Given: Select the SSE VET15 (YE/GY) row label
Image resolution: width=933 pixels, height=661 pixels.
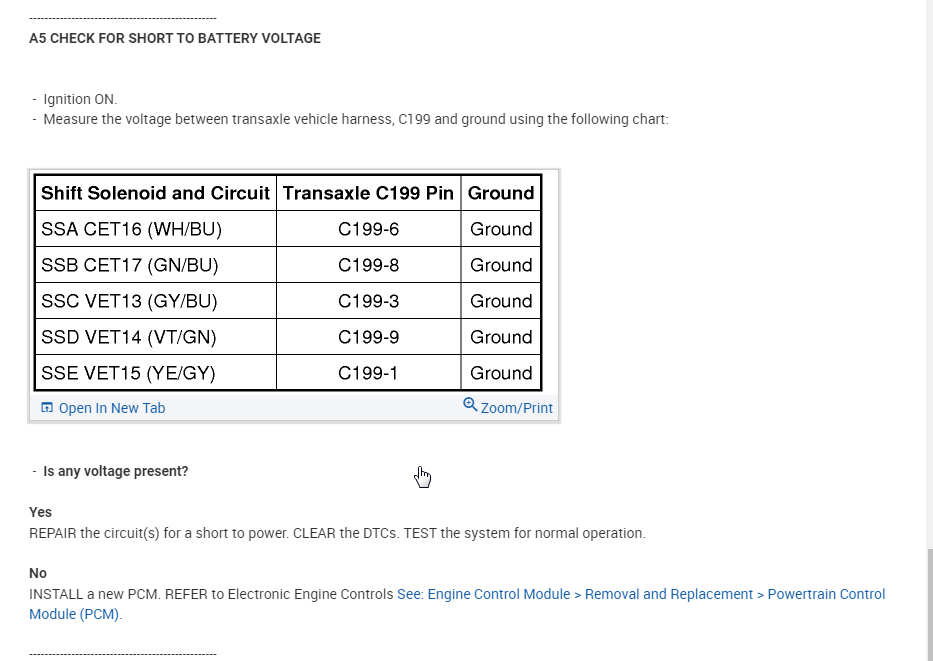Looking at the screenshot, I should click(128, 373).
